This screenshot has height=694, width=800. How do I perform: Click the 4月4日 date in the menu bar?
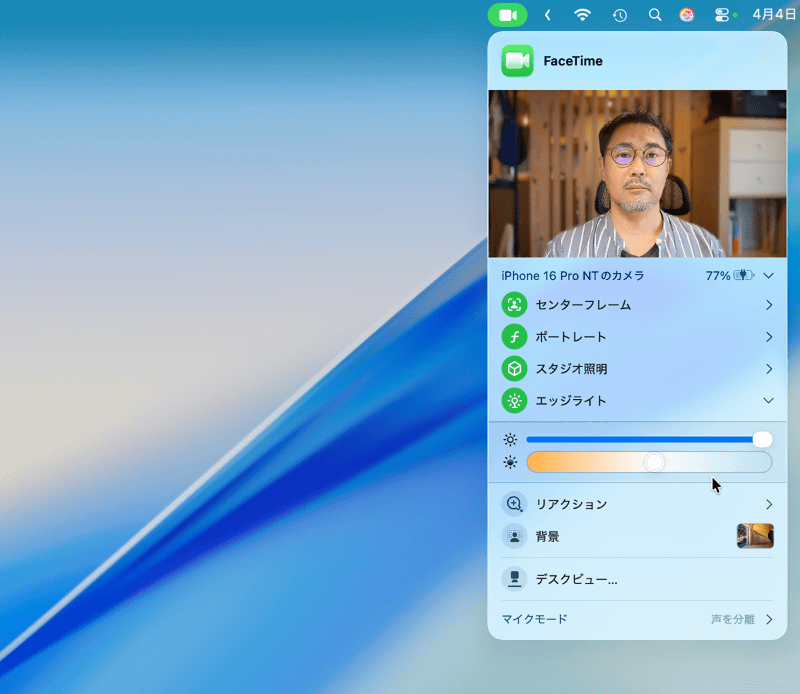click(774, 14)
